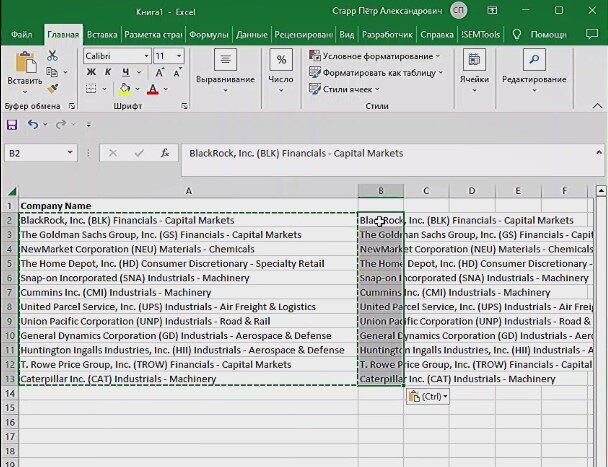Apply the yellow fill color bucket

click(x=124, y=89)
